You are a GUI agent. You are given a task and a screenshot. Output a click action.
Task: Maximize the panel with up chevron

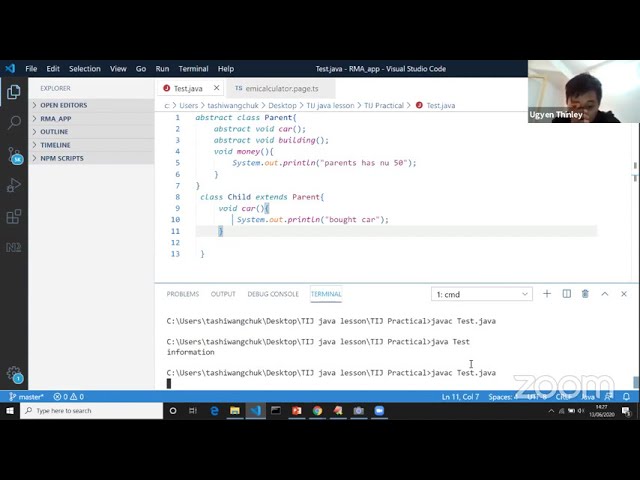[x=605, y=294]
